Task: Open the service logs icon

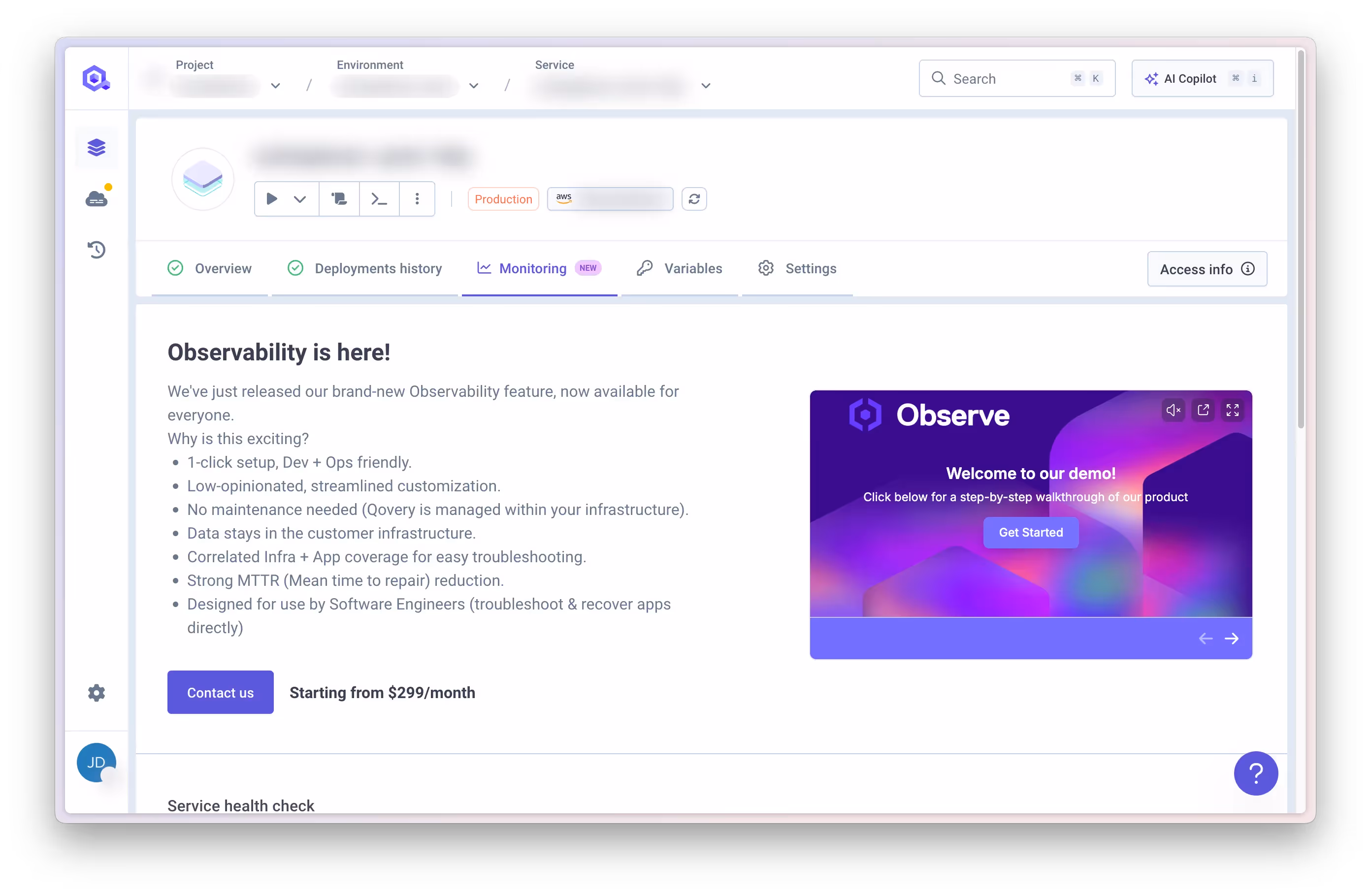Action: 339,199
